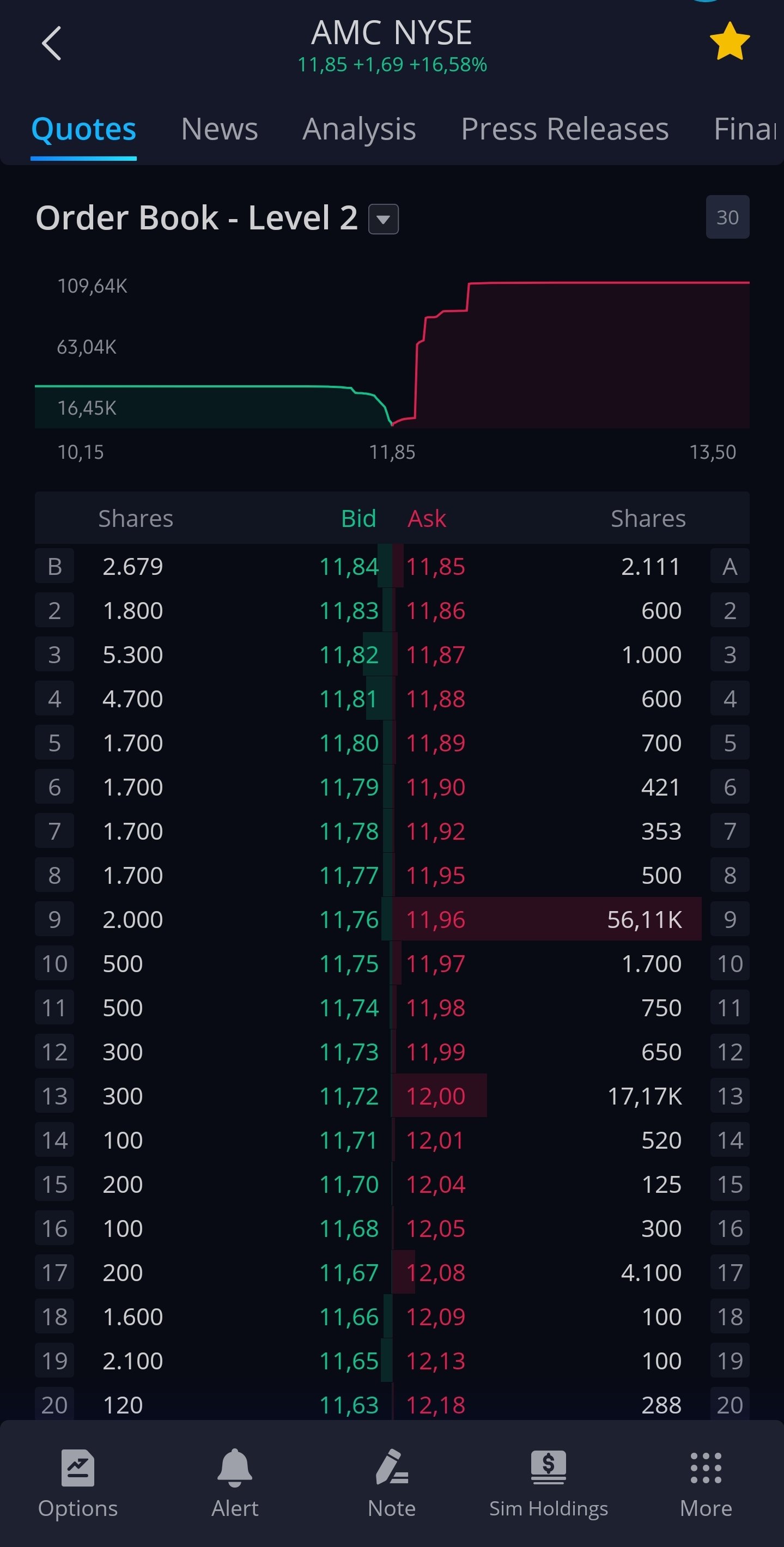Select bid price 11,81

click(x=349, y=699)
